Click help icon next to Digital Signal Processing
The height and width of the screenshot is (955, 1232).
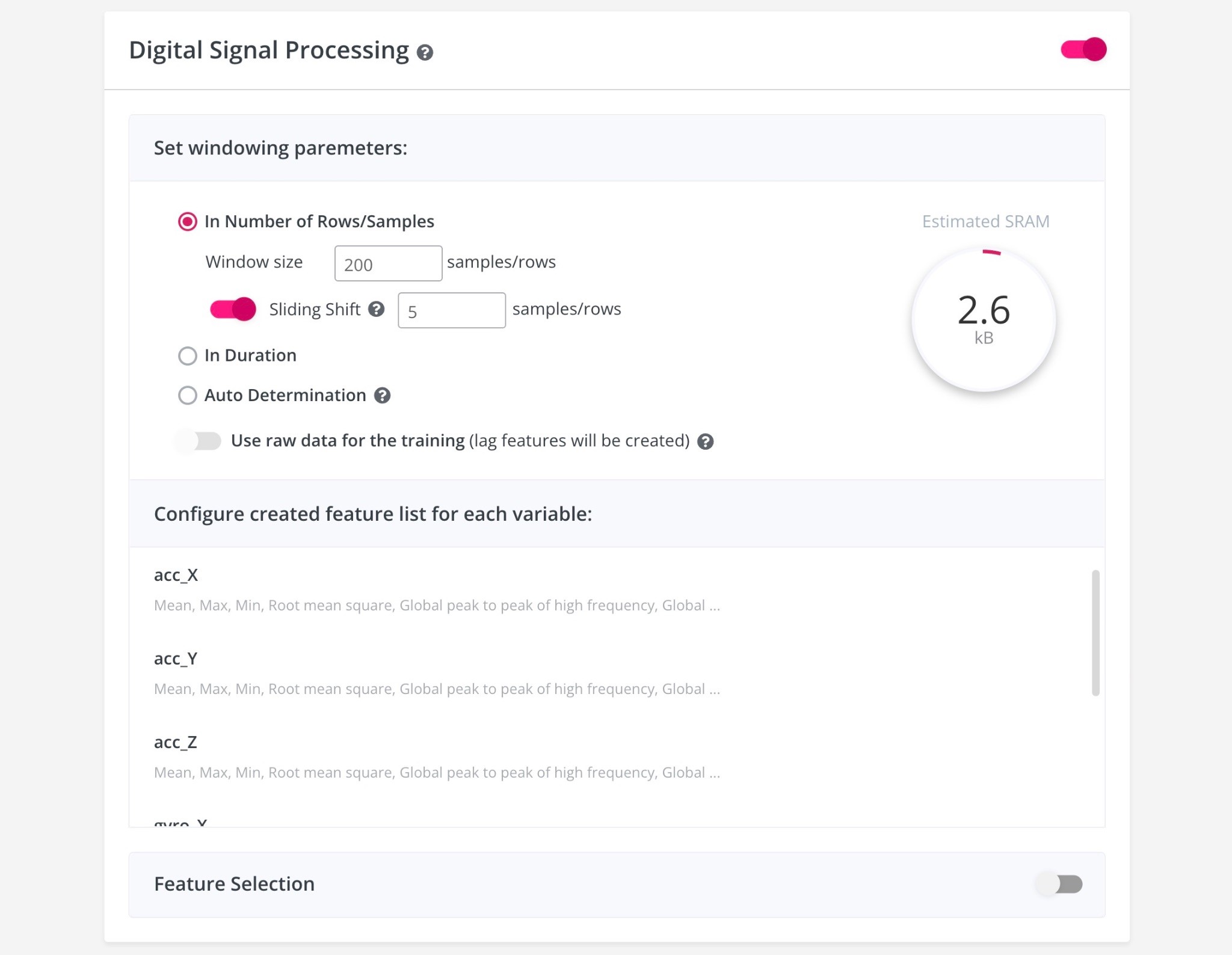(x=425, y=53)
